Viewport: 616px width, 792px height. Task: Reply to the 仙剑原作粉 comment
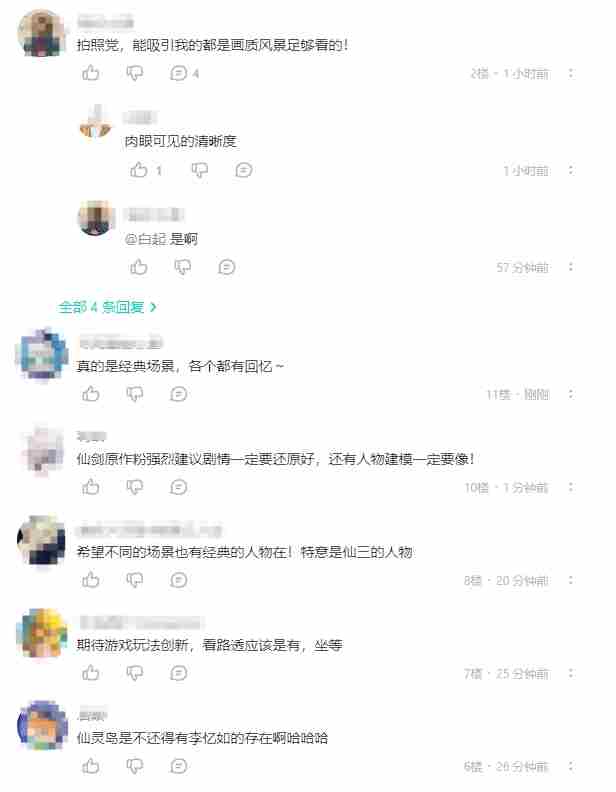(179, 487)
